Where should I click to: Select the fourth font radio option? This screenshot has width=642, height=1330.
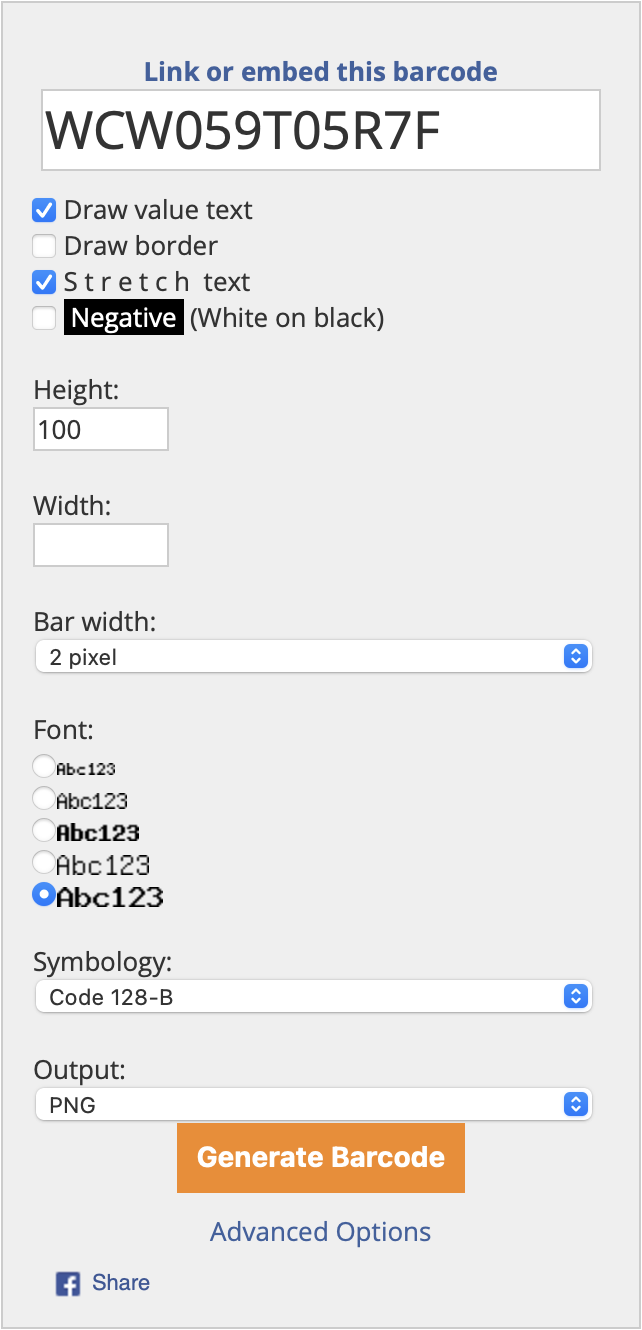coord(44,862)
